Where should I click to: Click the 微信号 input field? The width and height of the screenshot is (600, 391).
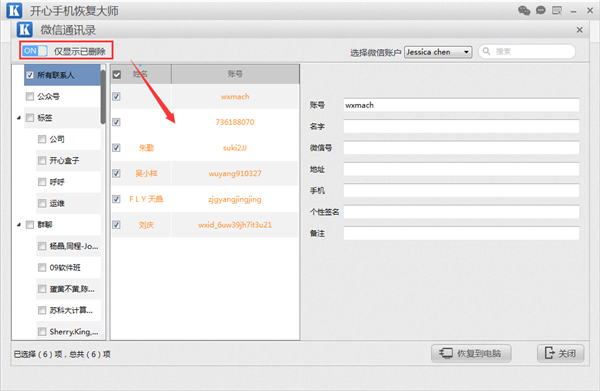(x=461, y=148)
